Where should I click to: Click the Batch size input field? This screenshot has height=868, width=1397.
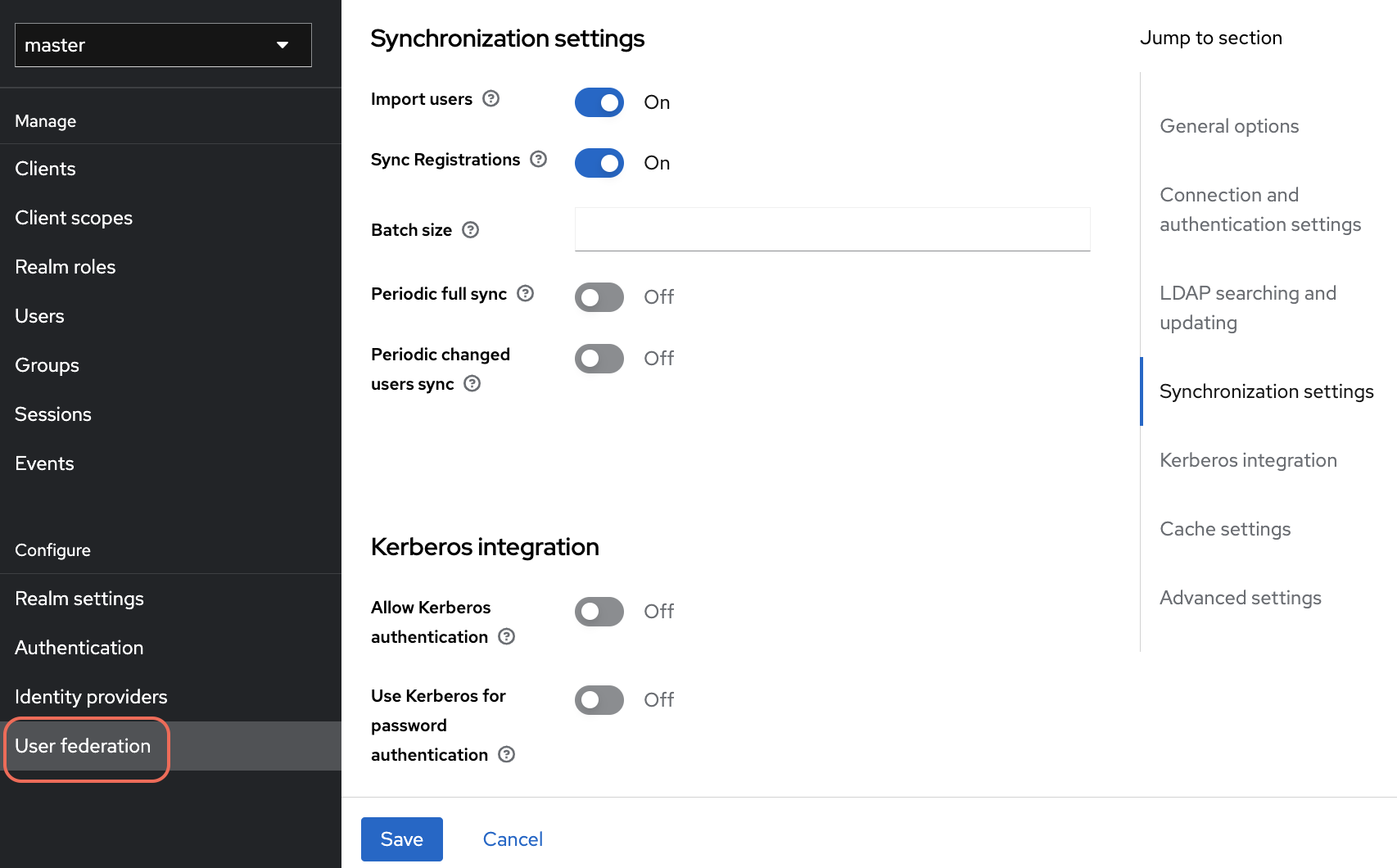click(832, 229)
